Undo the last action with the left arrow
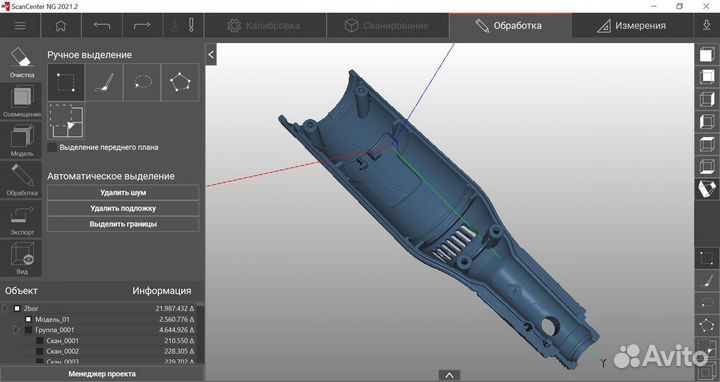 point(101,26)
